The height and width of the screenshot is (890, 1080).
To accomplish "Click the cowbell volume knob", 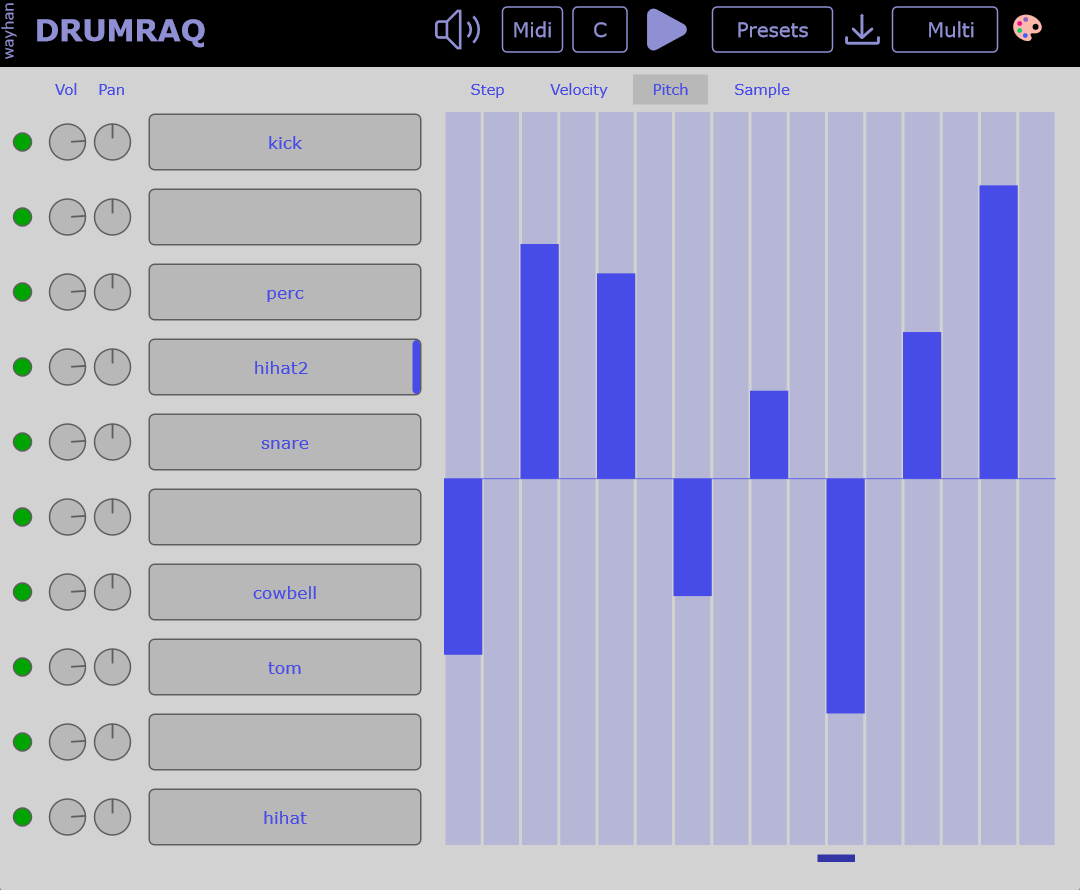I will point(68,592).
